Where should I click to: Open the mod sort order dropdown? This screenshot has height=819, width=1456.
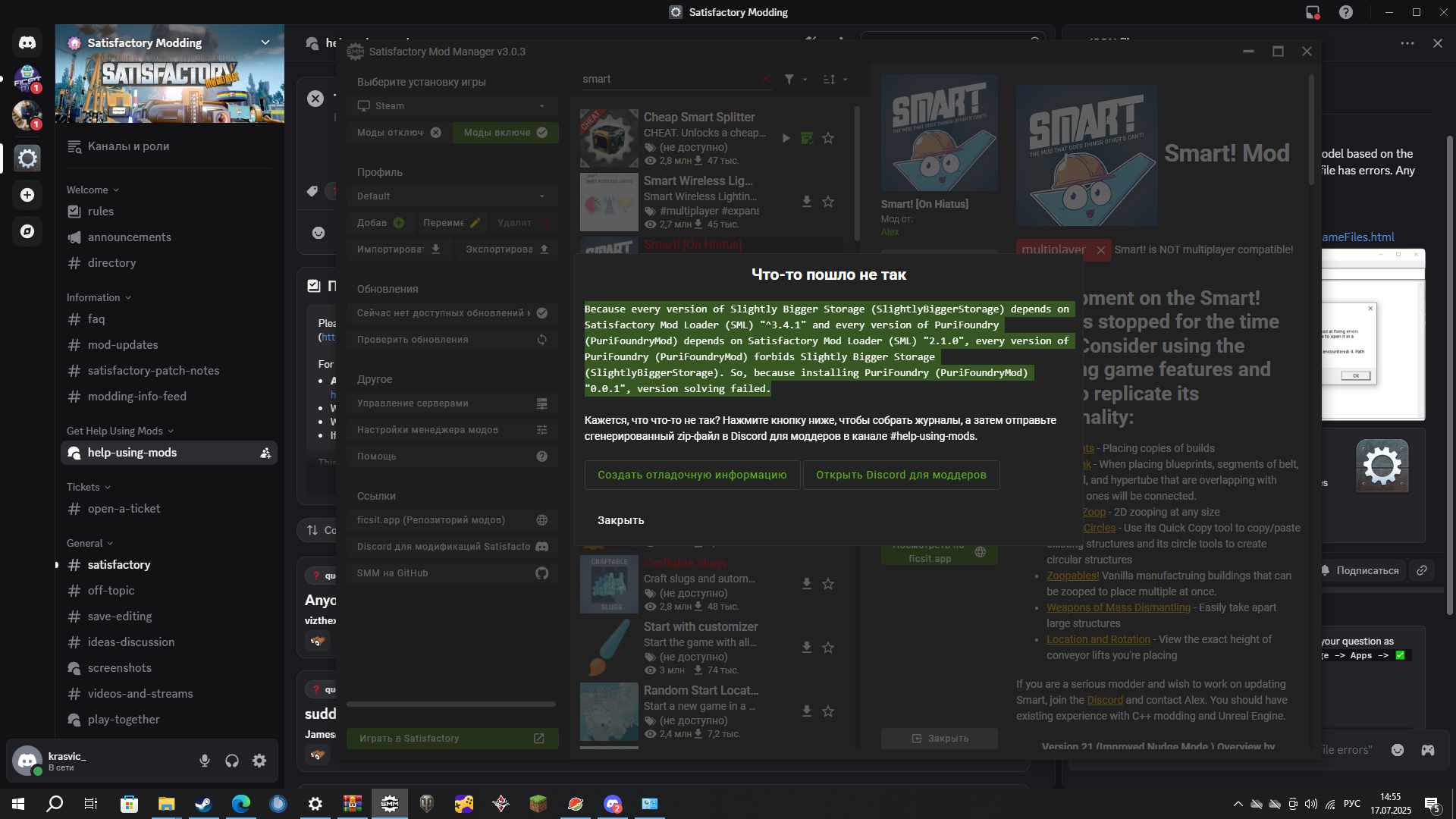[x=835, y=79]
